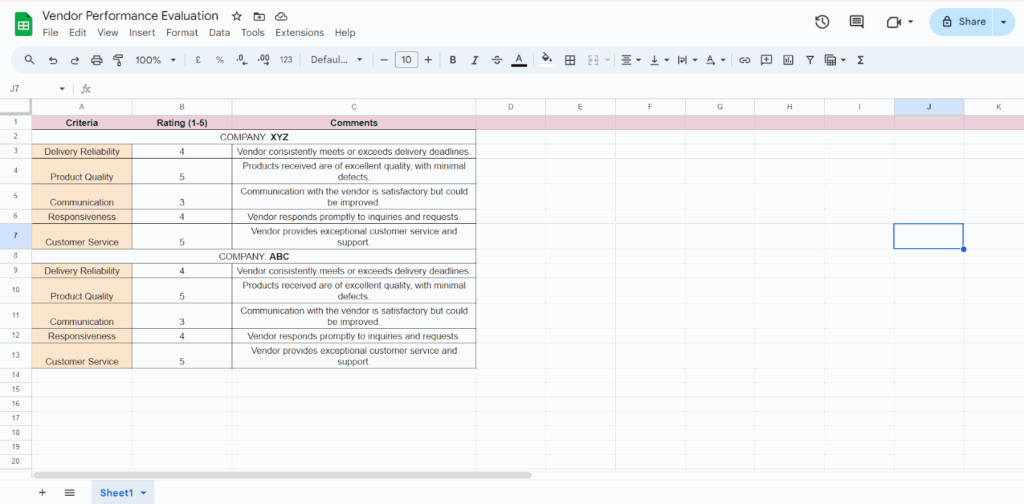Increase decimal places

click(264, 60)
